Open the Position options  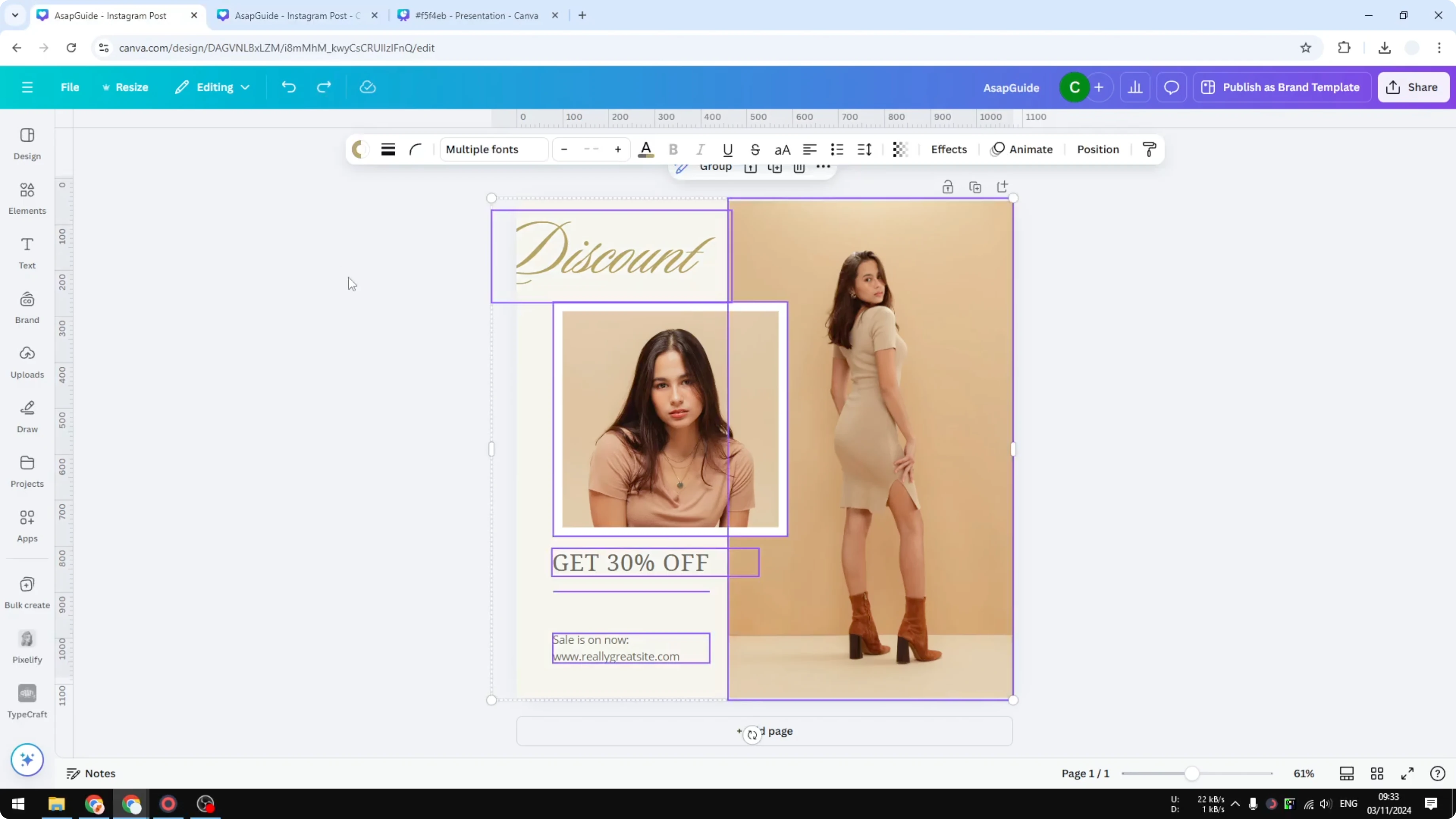[1096, 149]
